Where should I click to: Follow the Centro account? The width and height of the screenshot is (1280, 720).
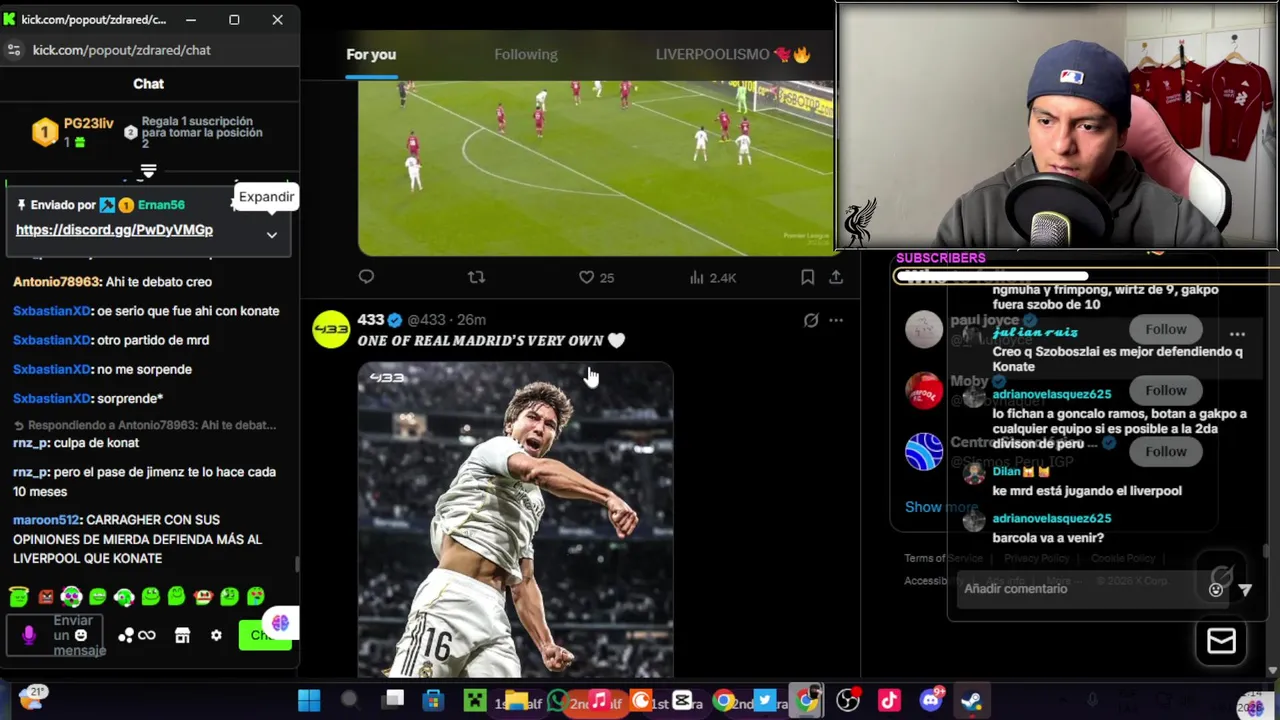(1166, 451)
